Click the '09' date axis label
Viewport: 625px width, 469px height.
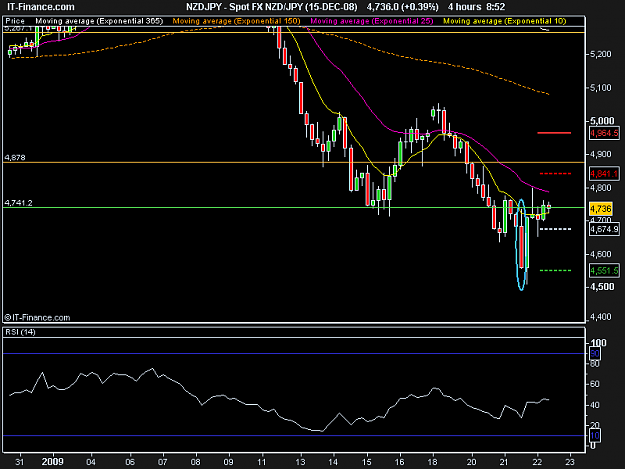coord(228,462)
